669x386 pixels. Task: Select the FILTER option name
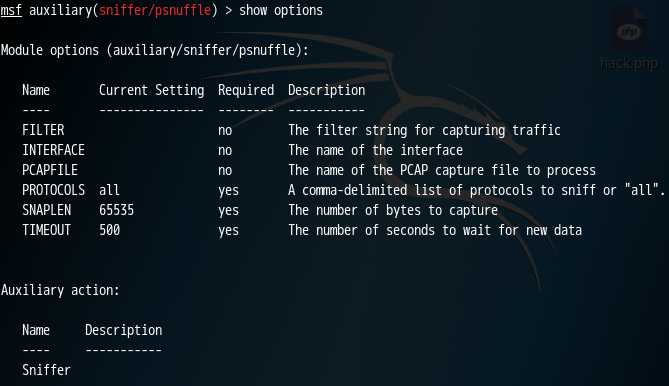[43, 130]
